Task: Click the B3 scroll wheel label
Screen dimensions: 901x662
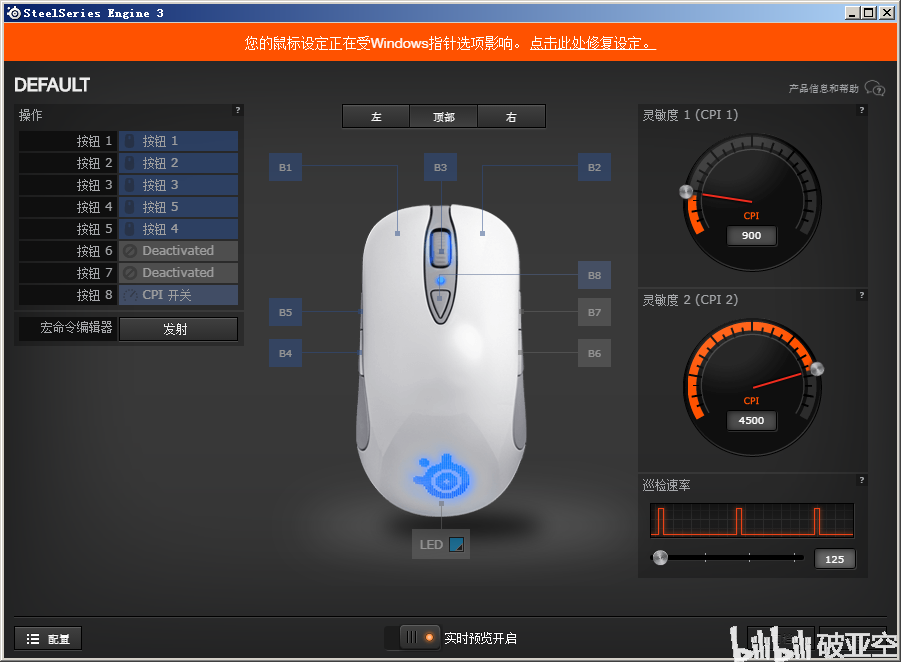Action: coord(440,167)
